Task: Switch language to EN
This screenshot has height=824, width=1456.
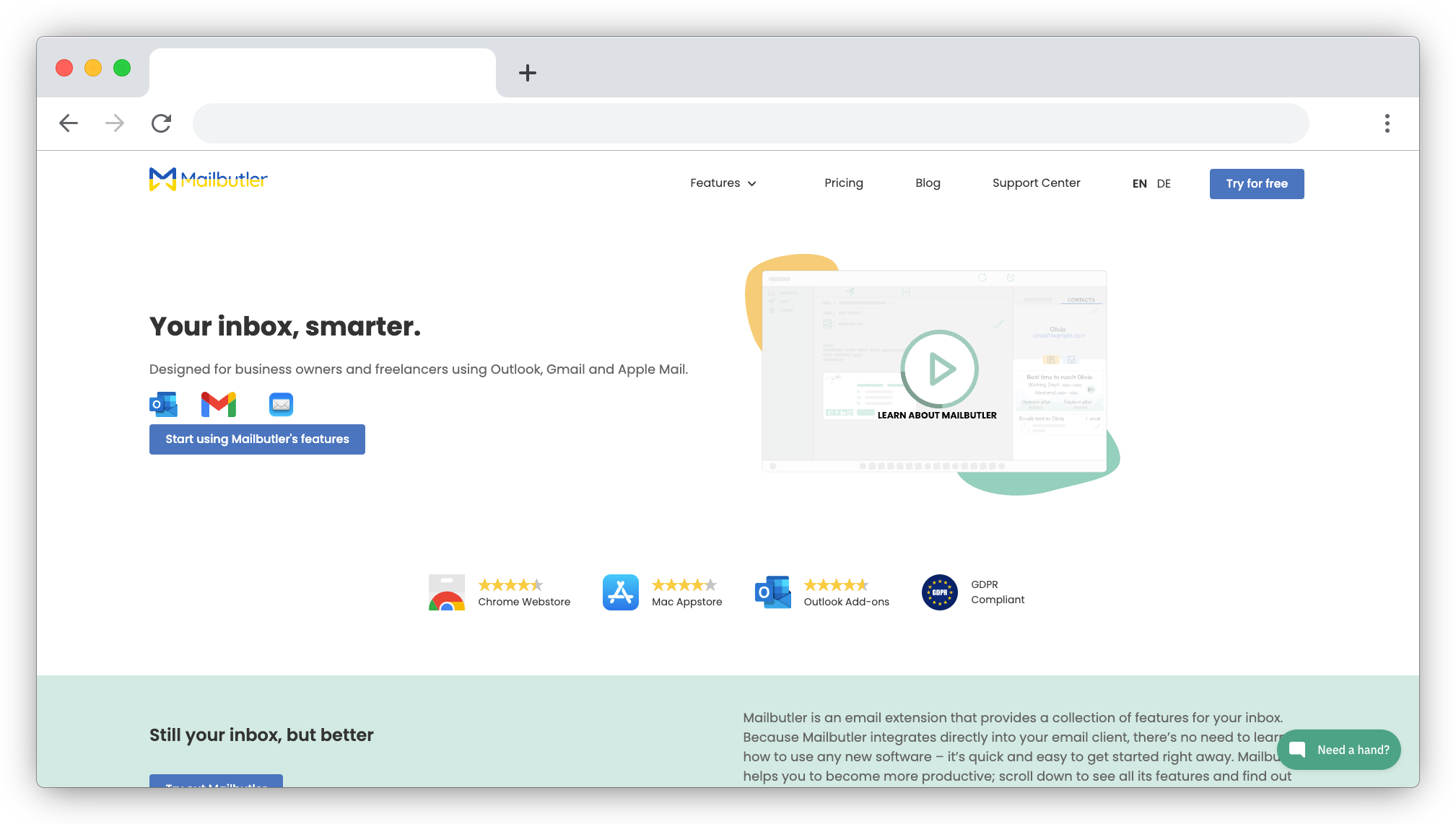Action: (1139, 183)
